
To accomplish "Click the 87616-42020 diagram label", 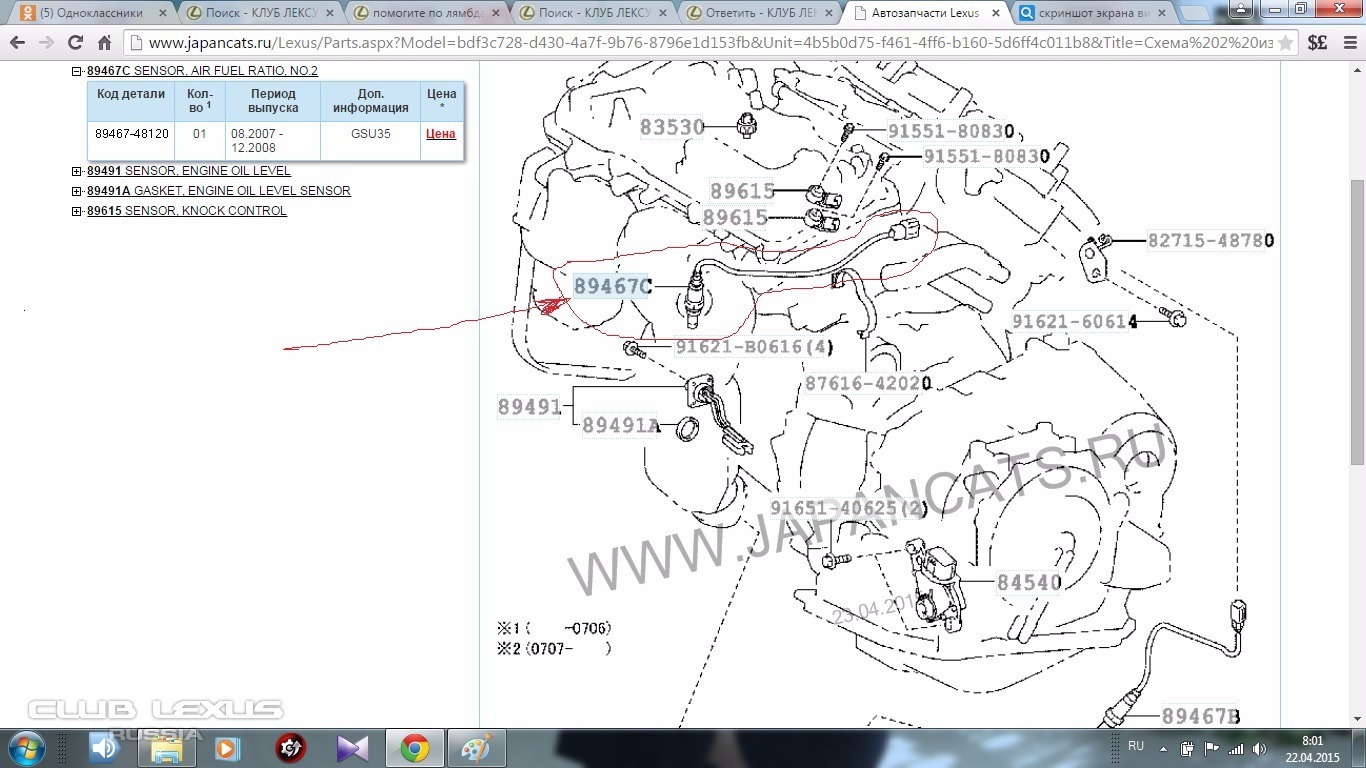I will [868, 384].
